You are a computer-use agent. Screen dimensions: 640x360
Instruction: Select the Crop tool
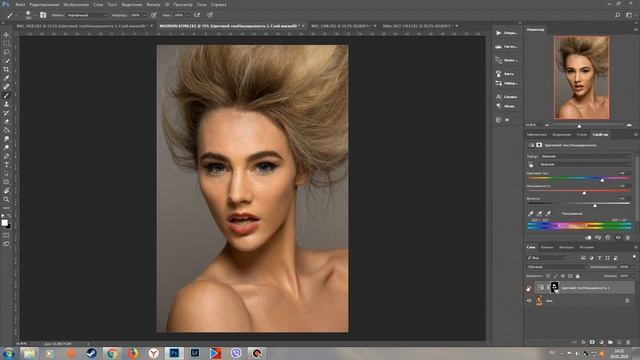(6, 69)
